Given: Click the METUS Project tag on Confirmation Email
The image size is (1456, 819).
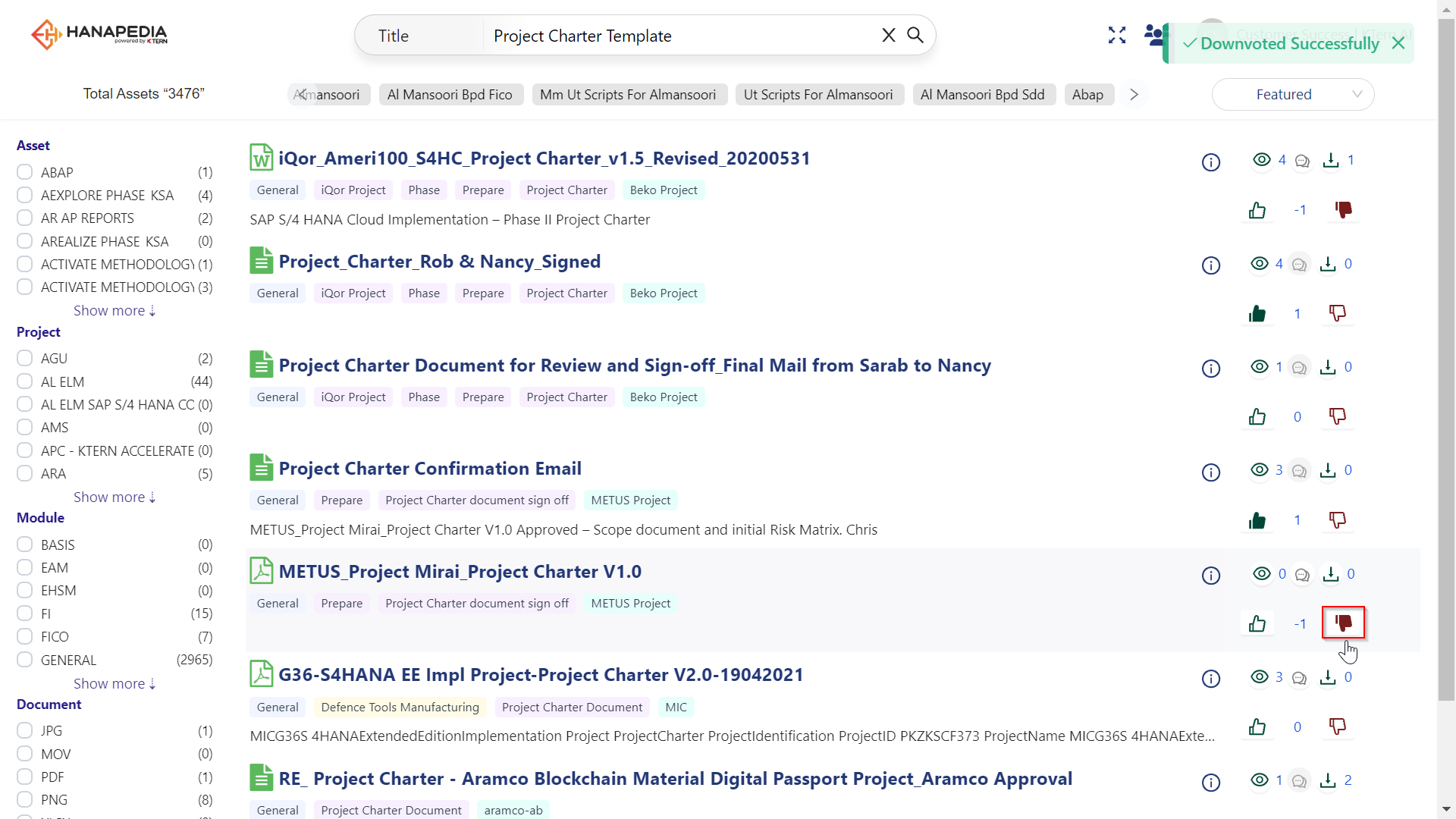Looking at the screenshot, I should [631, 500].
